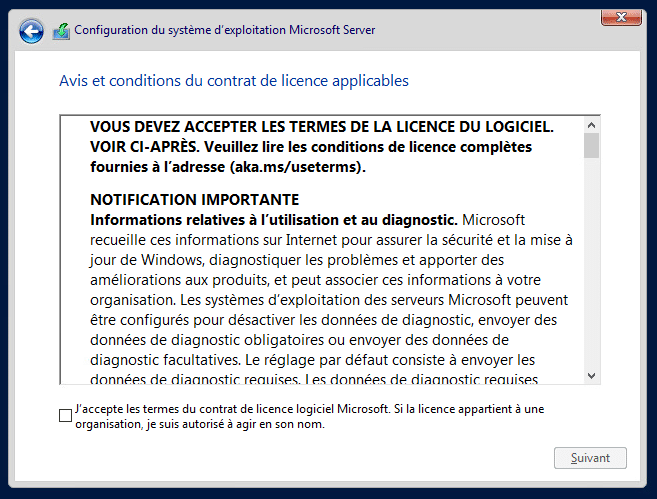This screenshot has height=499, width=657.
Task: Click the license text scrollbar thumb
Action: [x=591, y=147]
